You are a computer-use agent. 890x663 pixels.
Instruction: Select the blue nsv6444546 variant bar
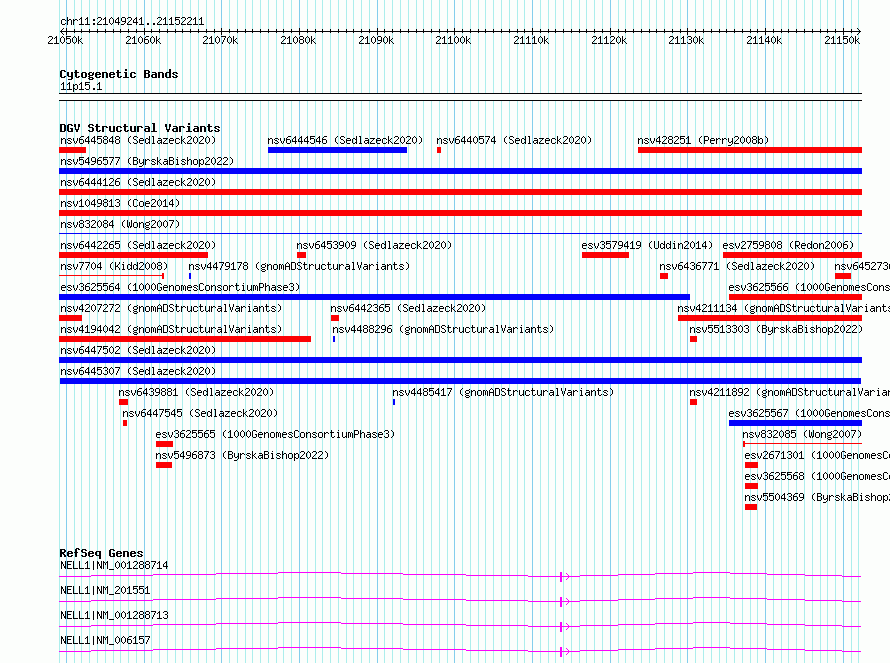coord(337,150)
